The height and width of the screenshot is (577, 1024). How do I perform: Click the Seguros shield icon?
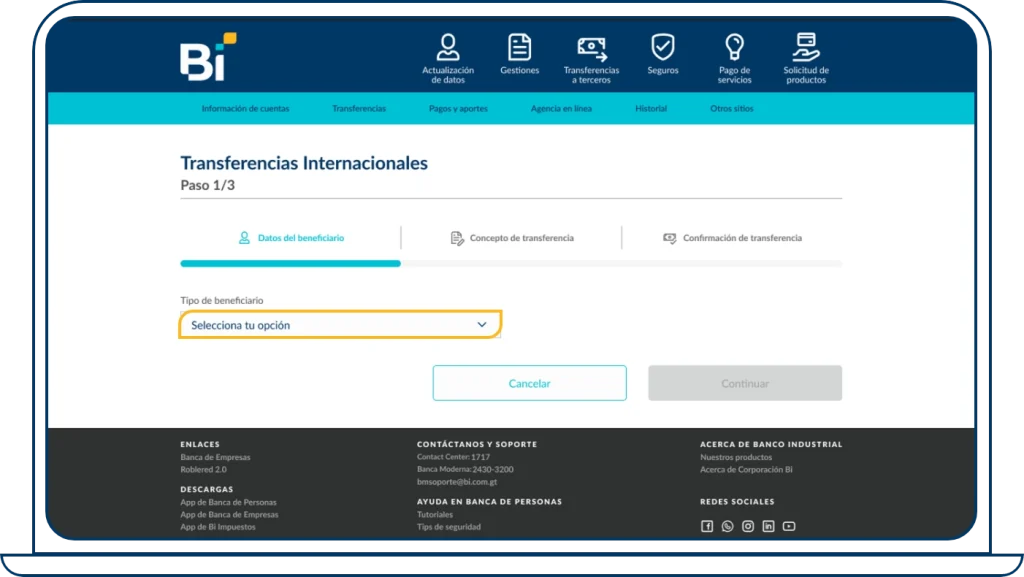pyautogui.click(x=662, y=55)
